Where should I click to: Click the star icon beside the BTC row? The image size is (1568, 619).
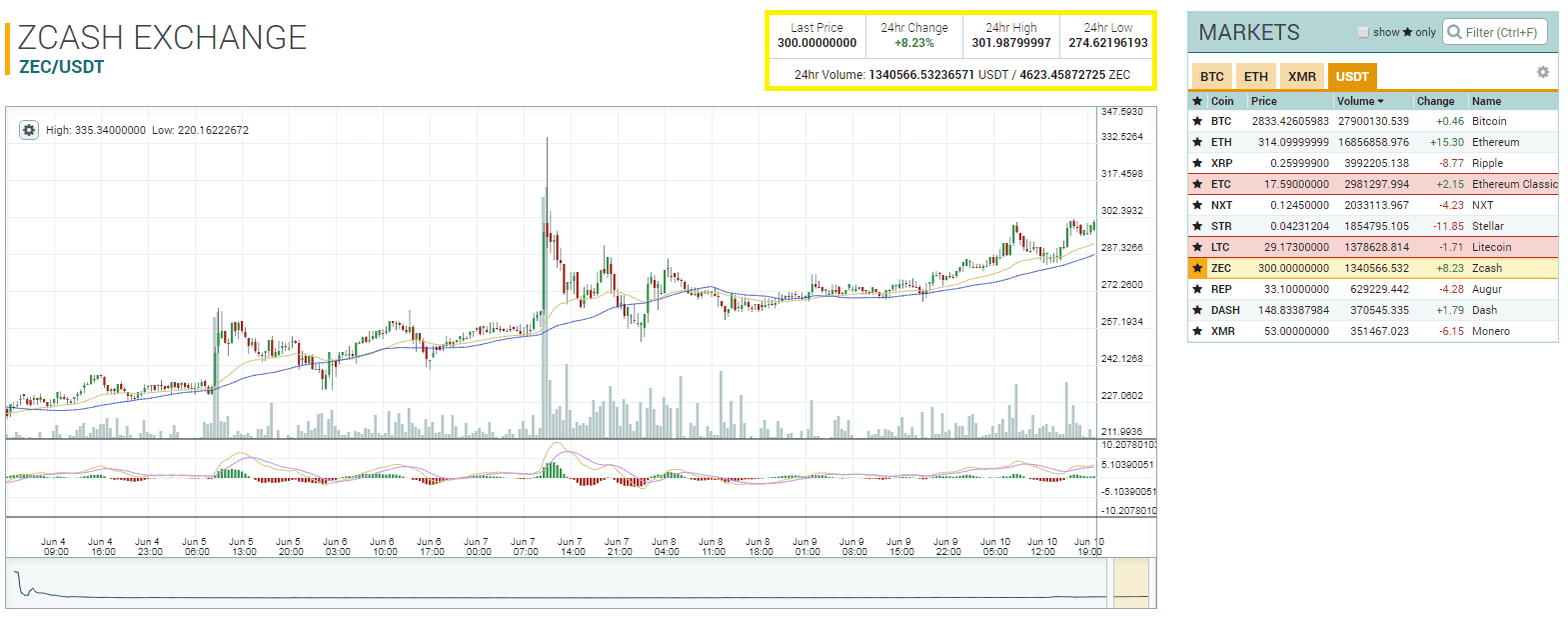pos(1197,121)
